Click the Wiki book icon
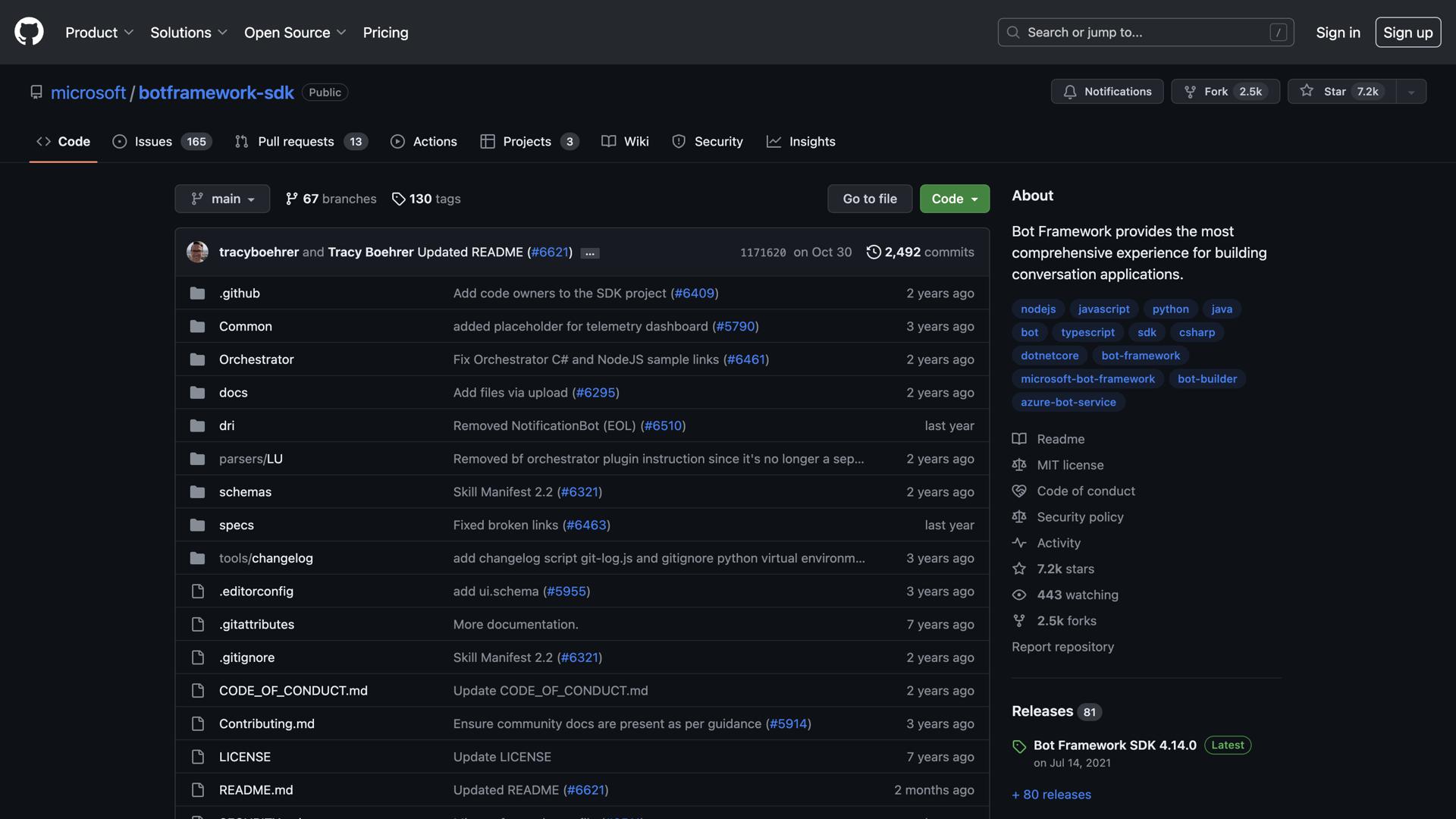1456x819 pixels. (607, 141)
